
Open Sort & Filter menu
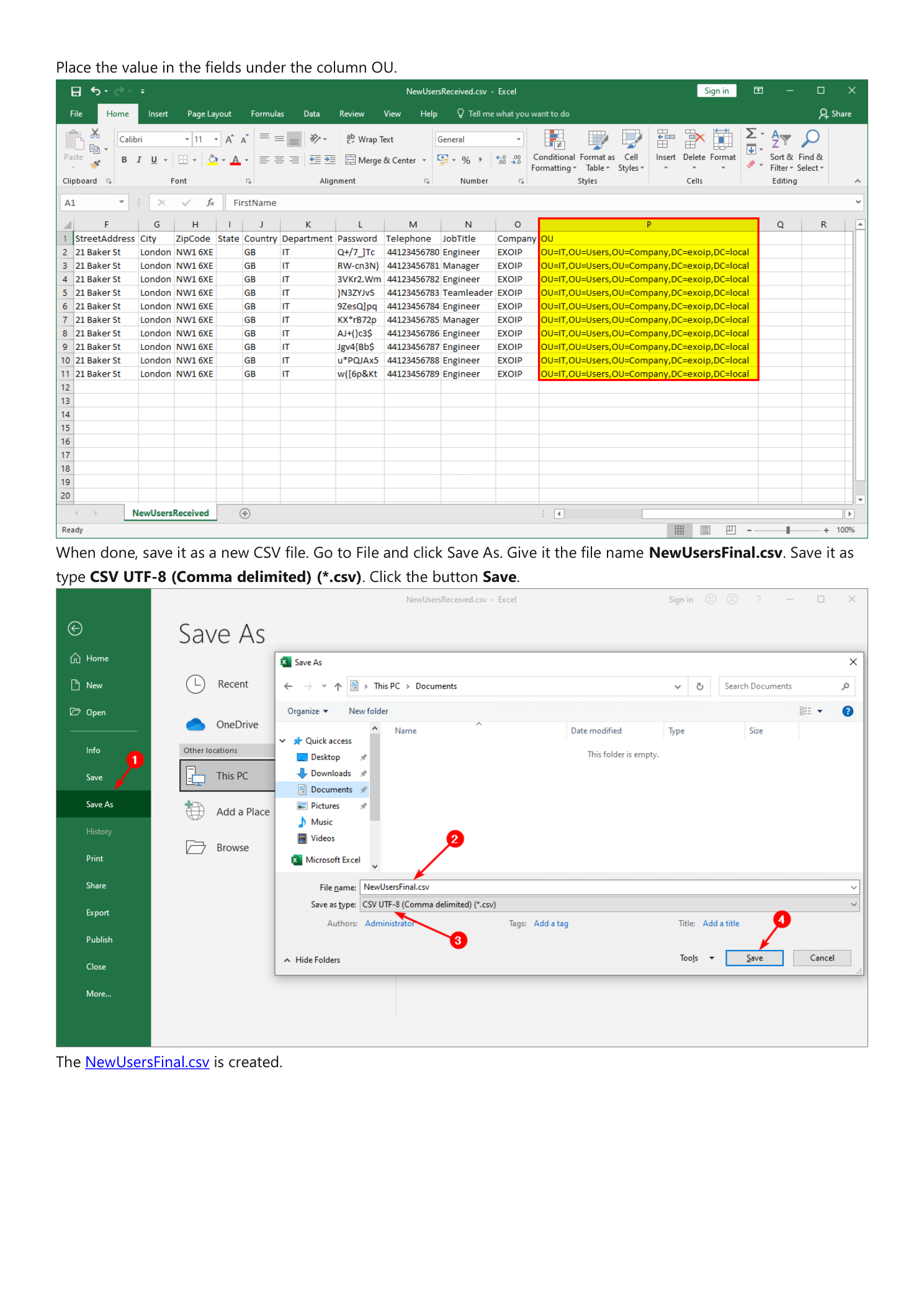coord(781,151)
